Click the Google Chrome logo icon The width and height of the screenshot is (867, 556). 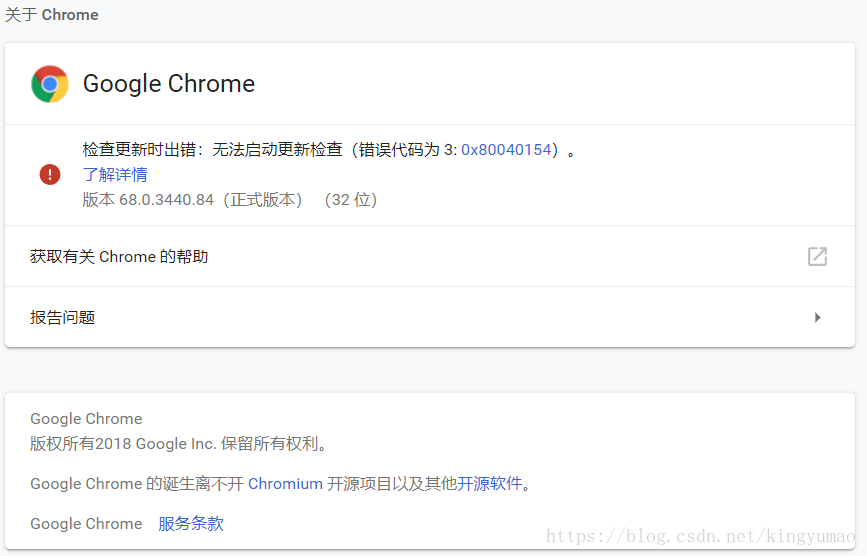click(x=50, y=84)
